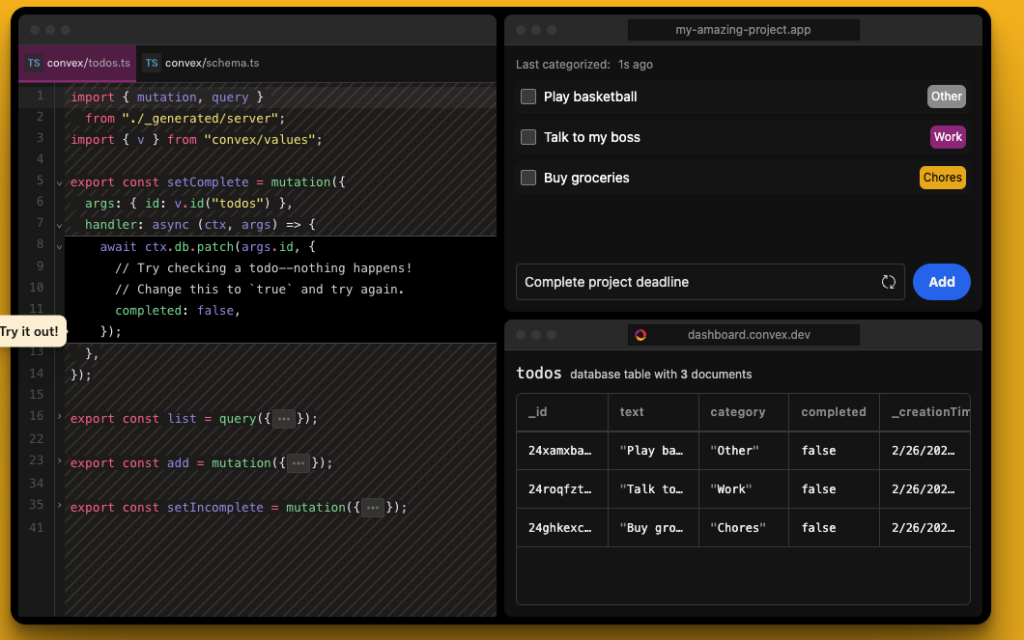
Task: Check the Play basketball checkbox
Action: [x=528, y=97]
